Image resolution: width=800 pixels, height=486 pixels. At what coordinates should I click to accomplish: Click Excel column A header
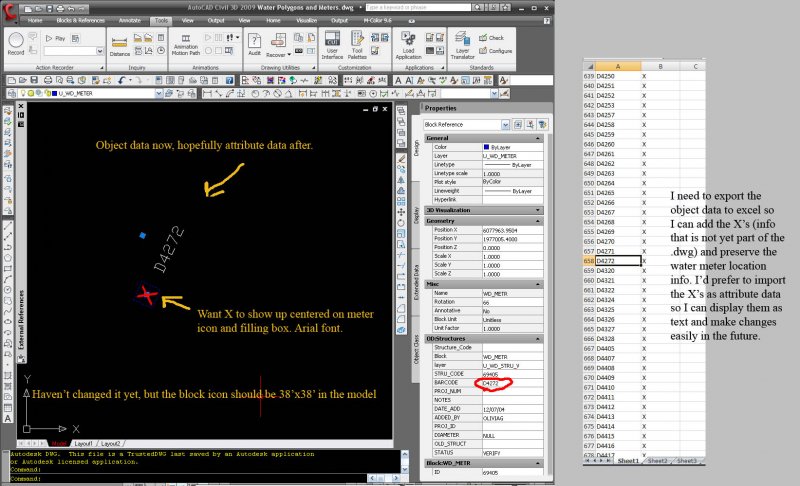point(617,66)
